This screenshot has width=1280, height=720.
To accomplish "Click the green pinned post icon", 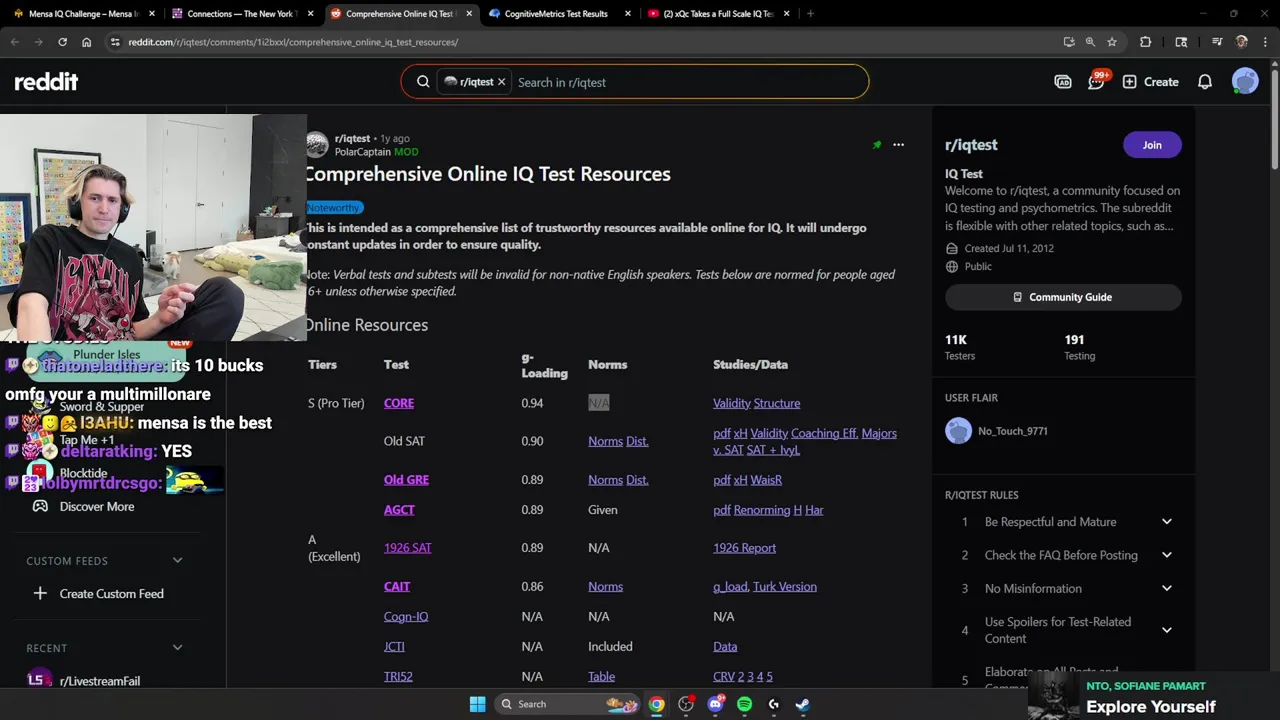I will [x=877, y=145].
